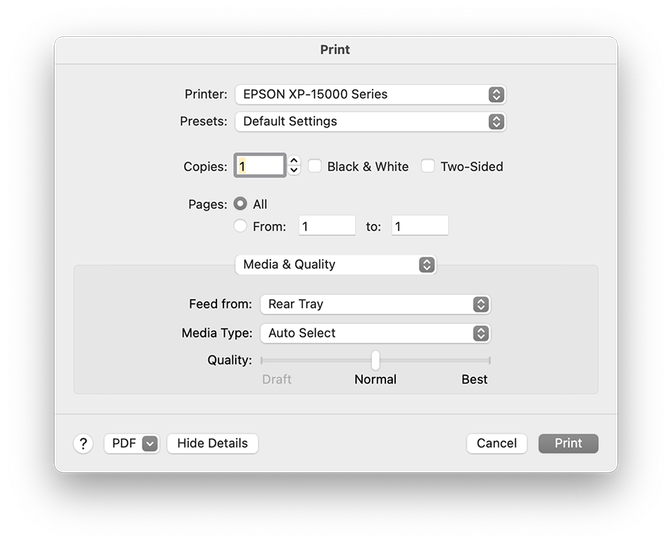Open the Printer dropdown for EPSON XP-15000
672x544 pixels.
(370, 94)
